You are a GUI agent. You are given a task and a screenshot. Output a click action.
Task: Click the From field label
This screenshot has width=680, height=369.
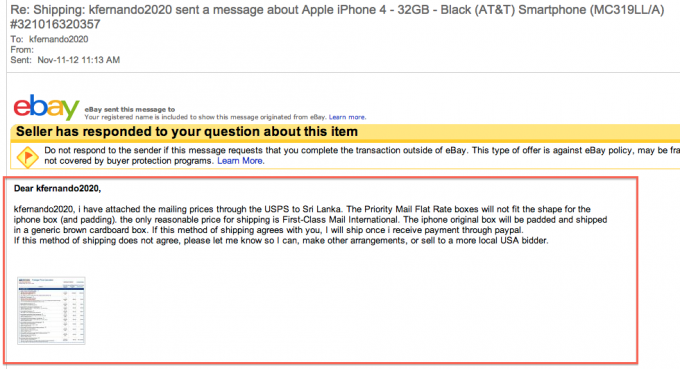[22, 50]
